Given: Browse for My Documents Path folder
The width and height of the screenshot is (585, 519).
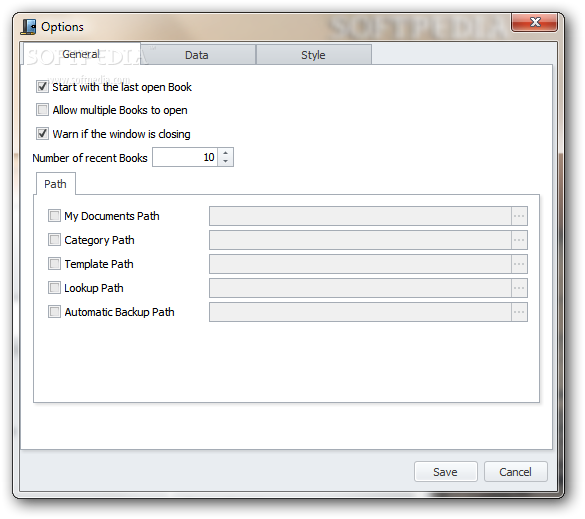Looking at the screenshot, I should (519, 216).
